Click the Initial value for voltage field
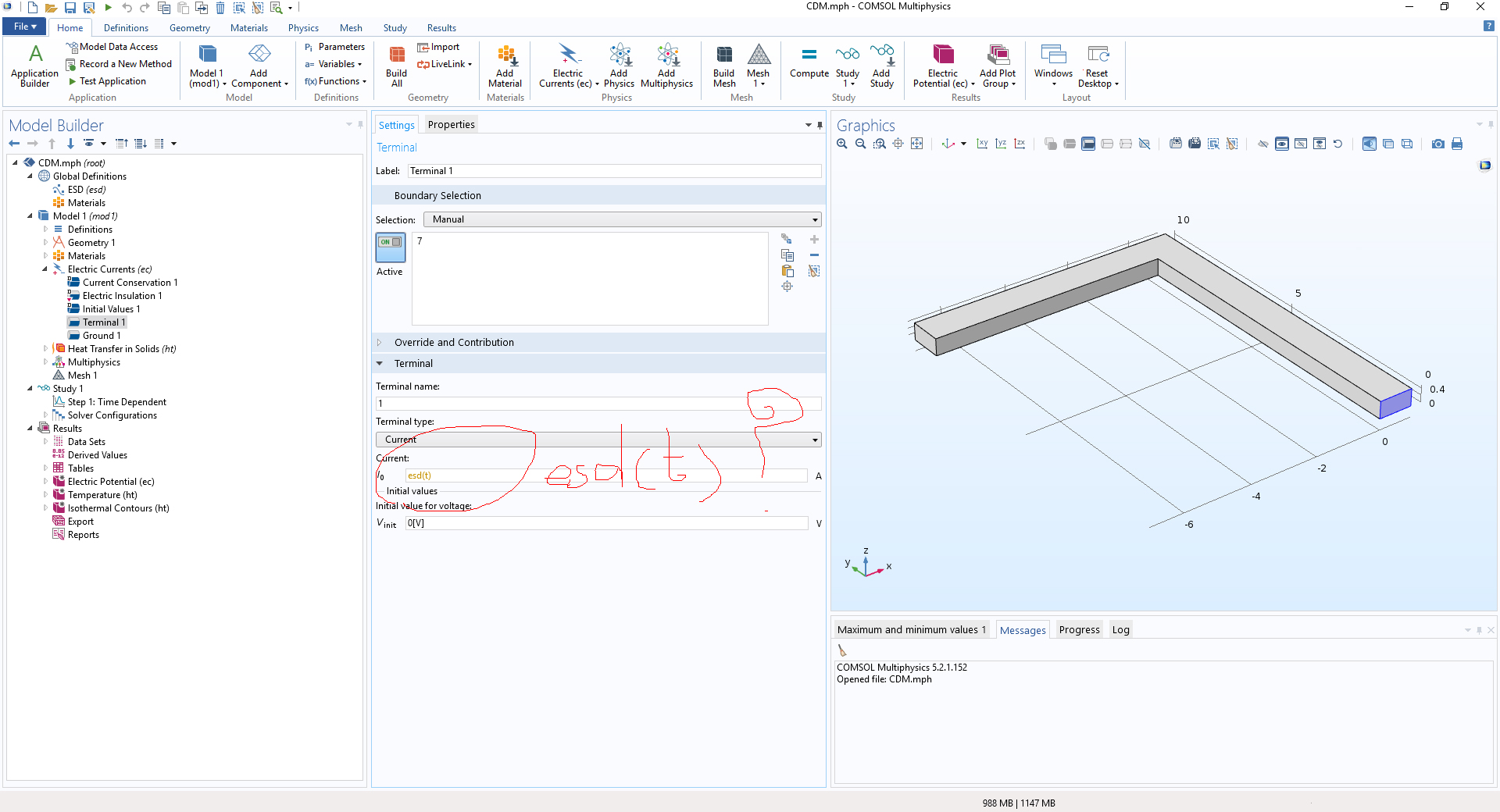 (605, 523)
